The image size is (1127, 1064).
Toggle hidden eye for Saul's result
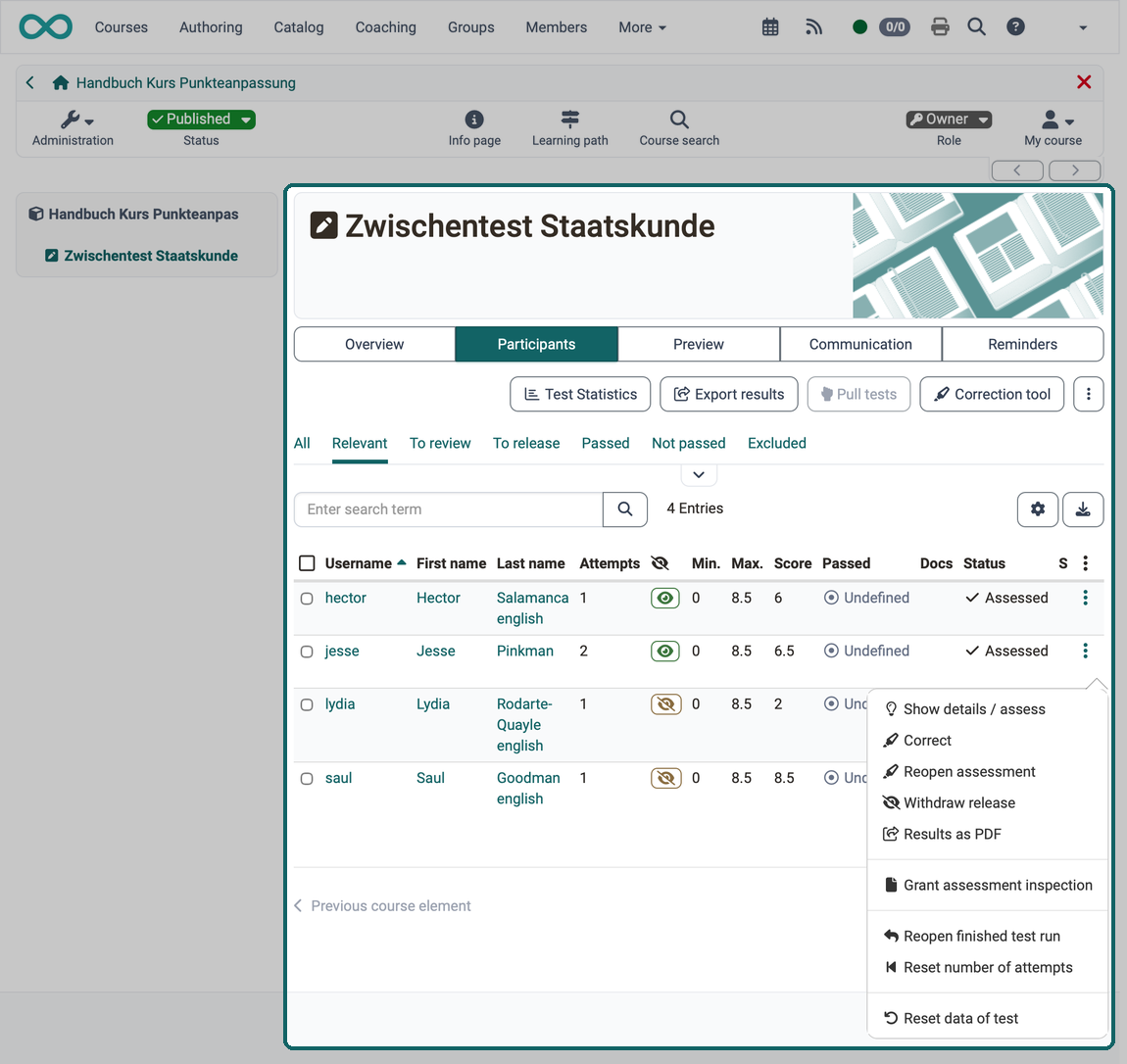point(666,778)
